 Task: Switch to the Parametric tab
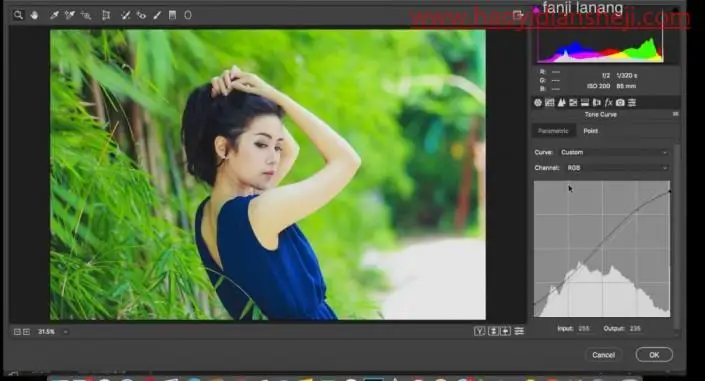553,131
